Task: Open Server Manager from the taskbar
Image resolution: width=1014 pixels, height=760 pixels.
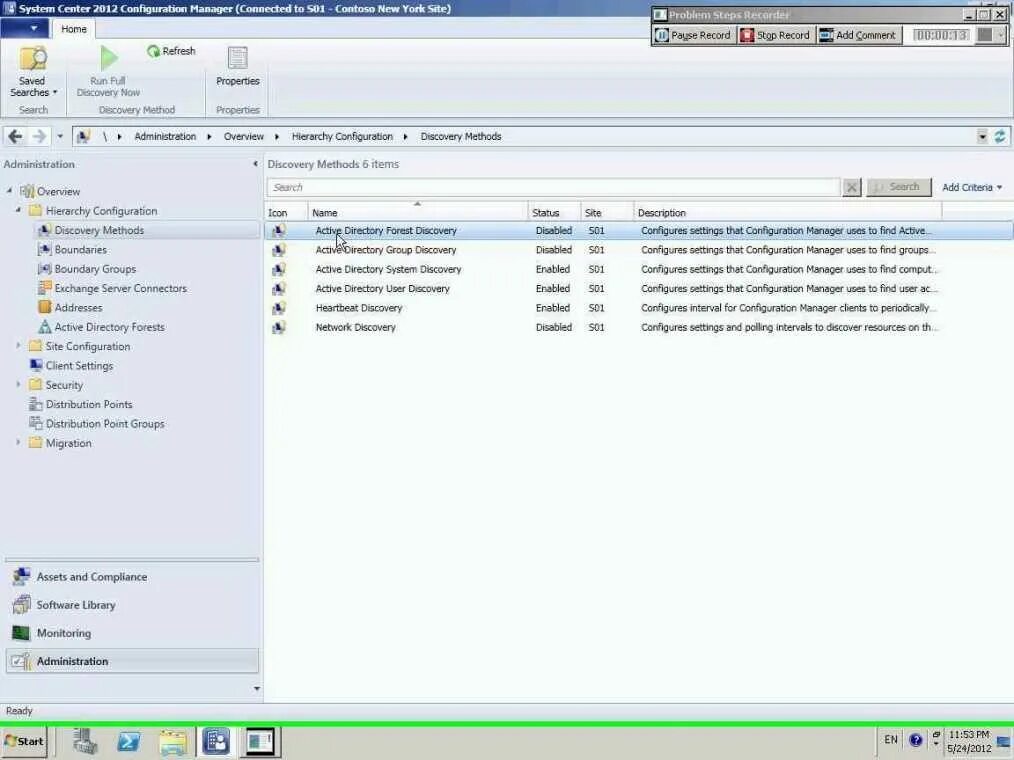Action: (84, 741)
